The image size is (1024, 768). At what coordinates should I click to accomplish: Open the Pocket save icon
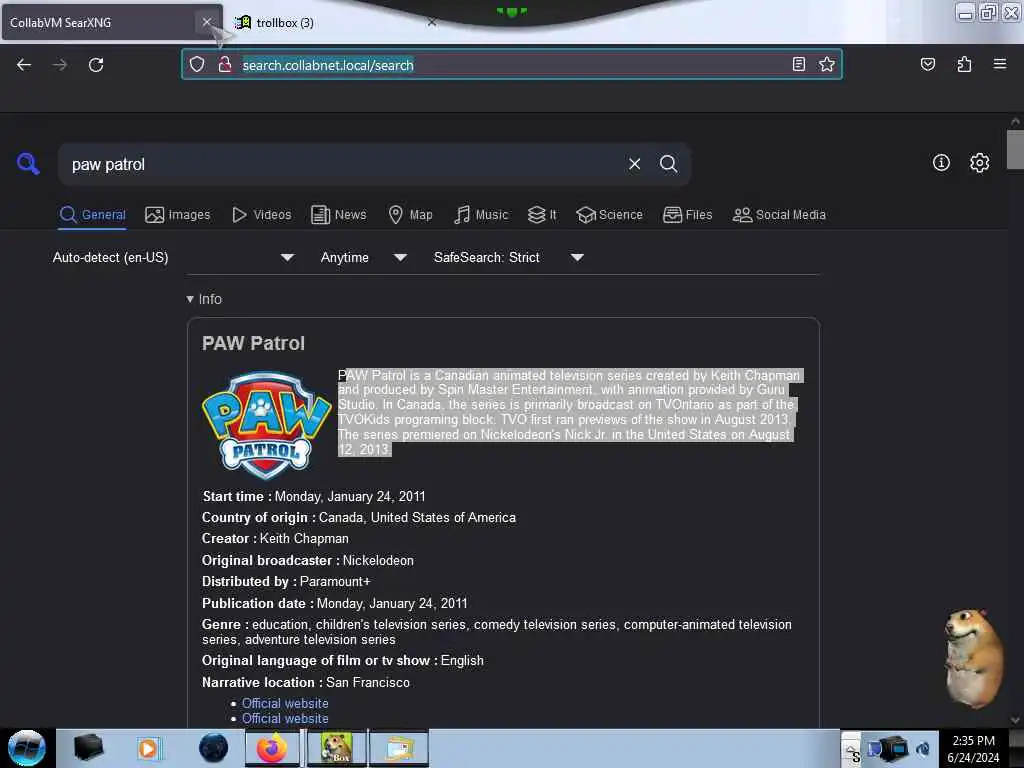(x=927, y=64)
